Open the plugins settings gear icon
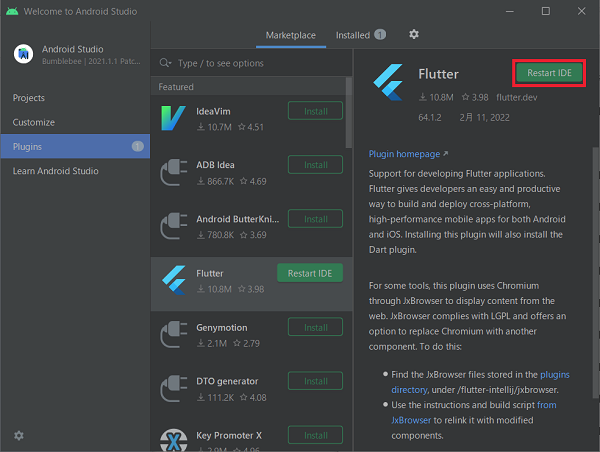 (414, 34)
